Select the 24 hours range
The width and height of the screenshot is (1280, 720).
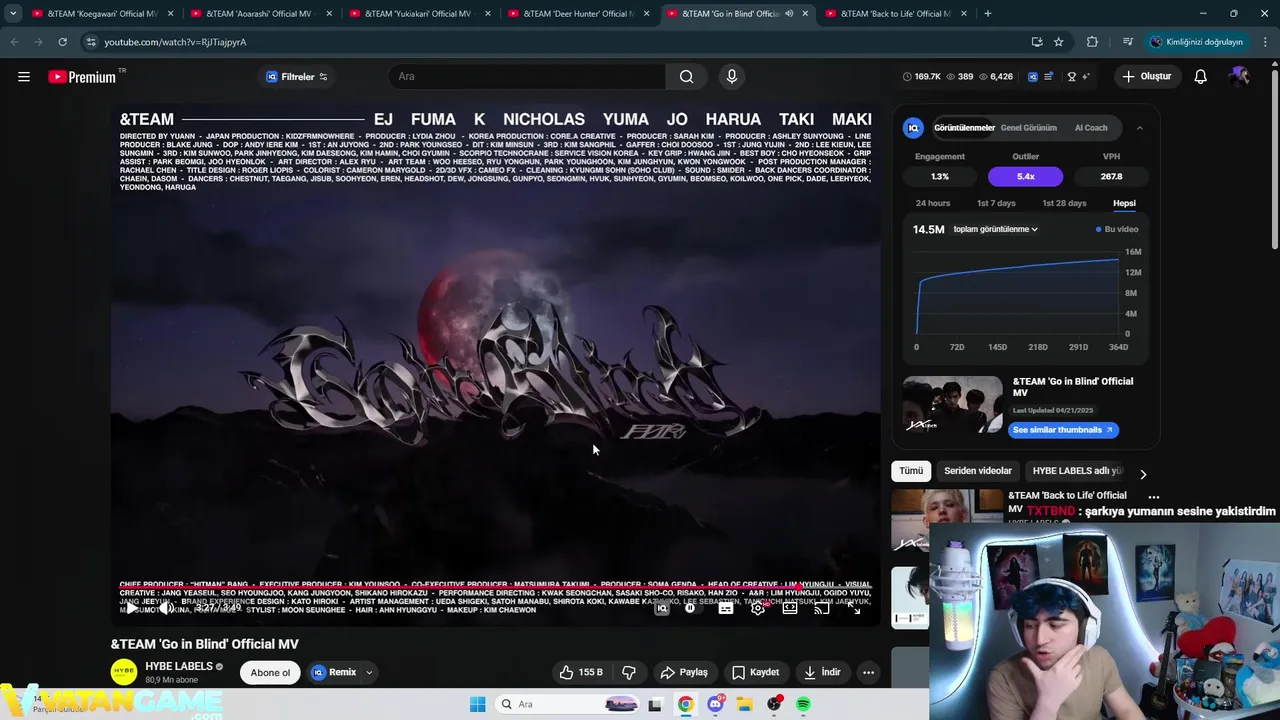pos(933,203)
